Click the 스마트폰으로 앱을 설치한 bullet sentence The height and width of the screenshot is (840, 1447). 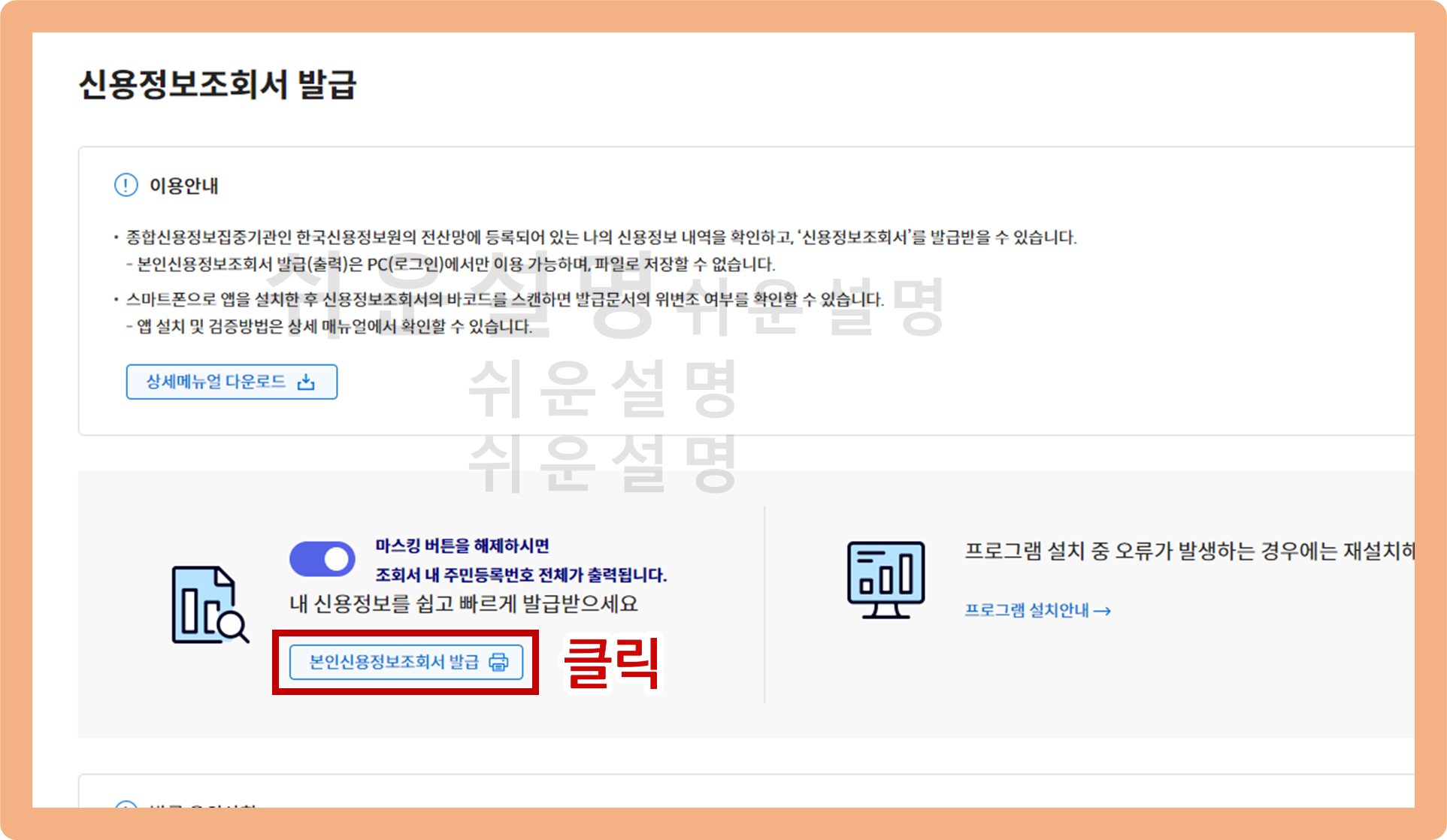[504, 300]
